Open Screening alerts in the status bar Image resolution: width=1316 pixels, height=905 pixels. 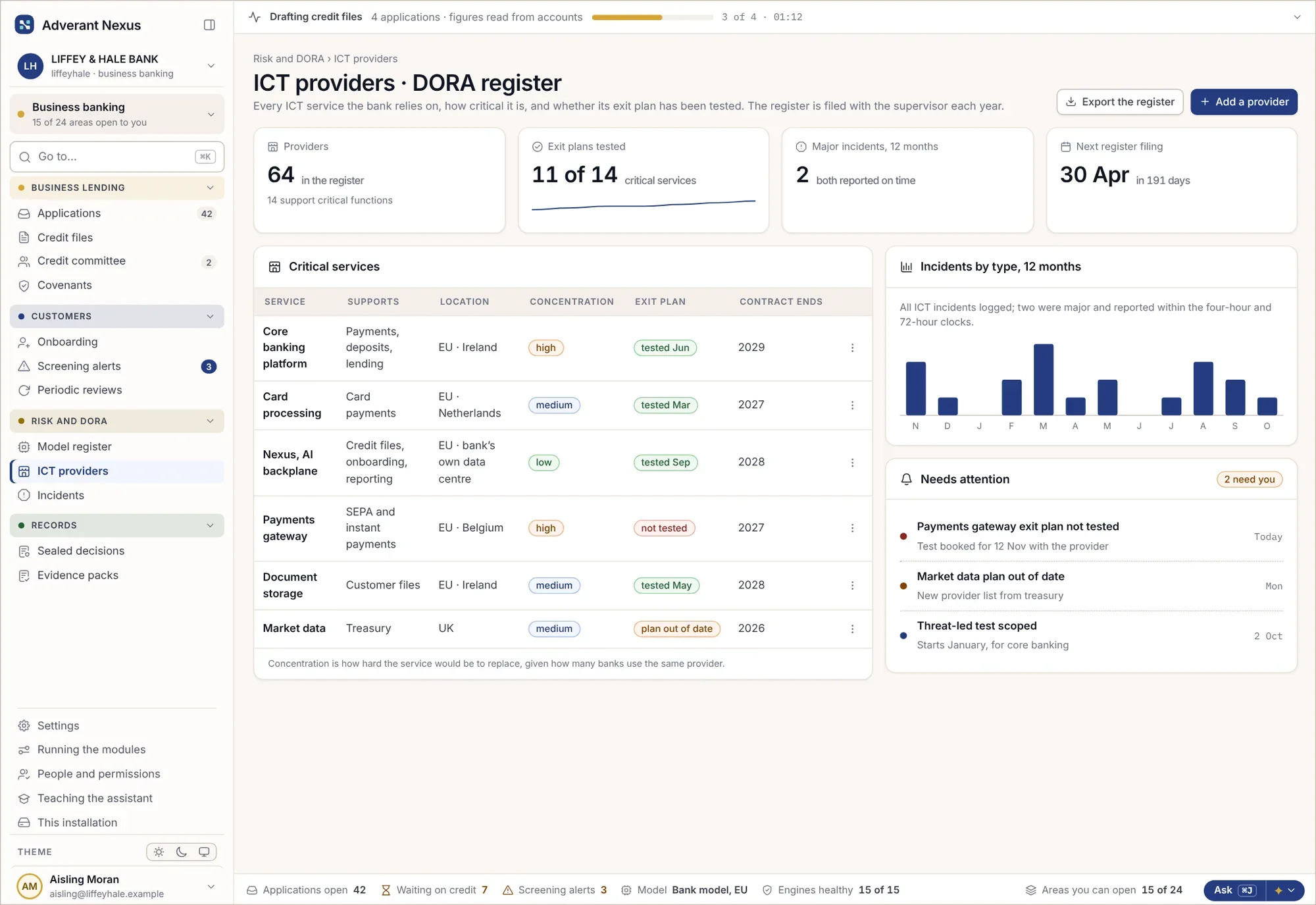(x=555, y=890)
